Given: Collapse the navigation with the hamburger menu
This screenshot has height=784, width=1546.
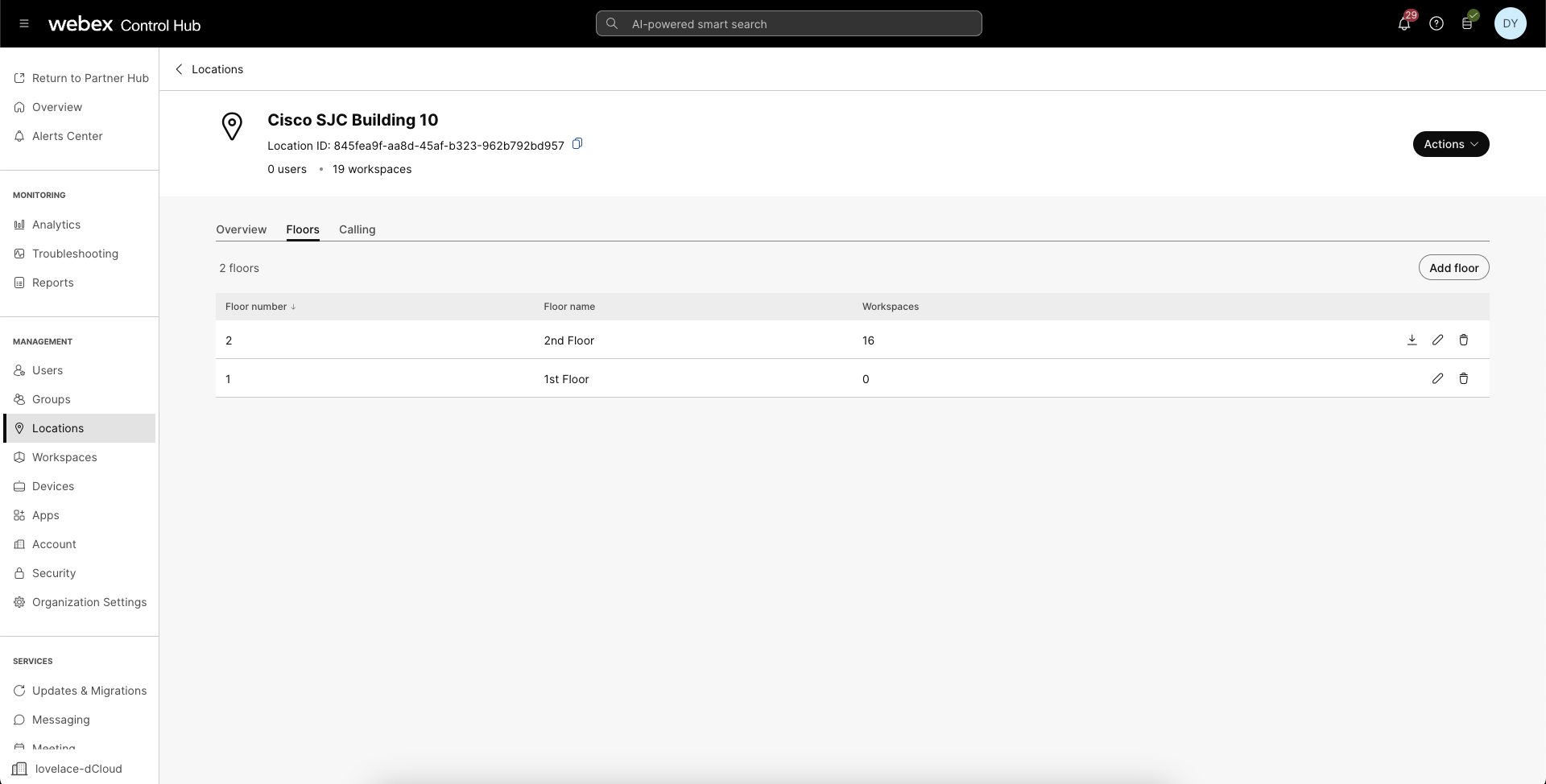Looking at the screenshot, I should point(23,23).
